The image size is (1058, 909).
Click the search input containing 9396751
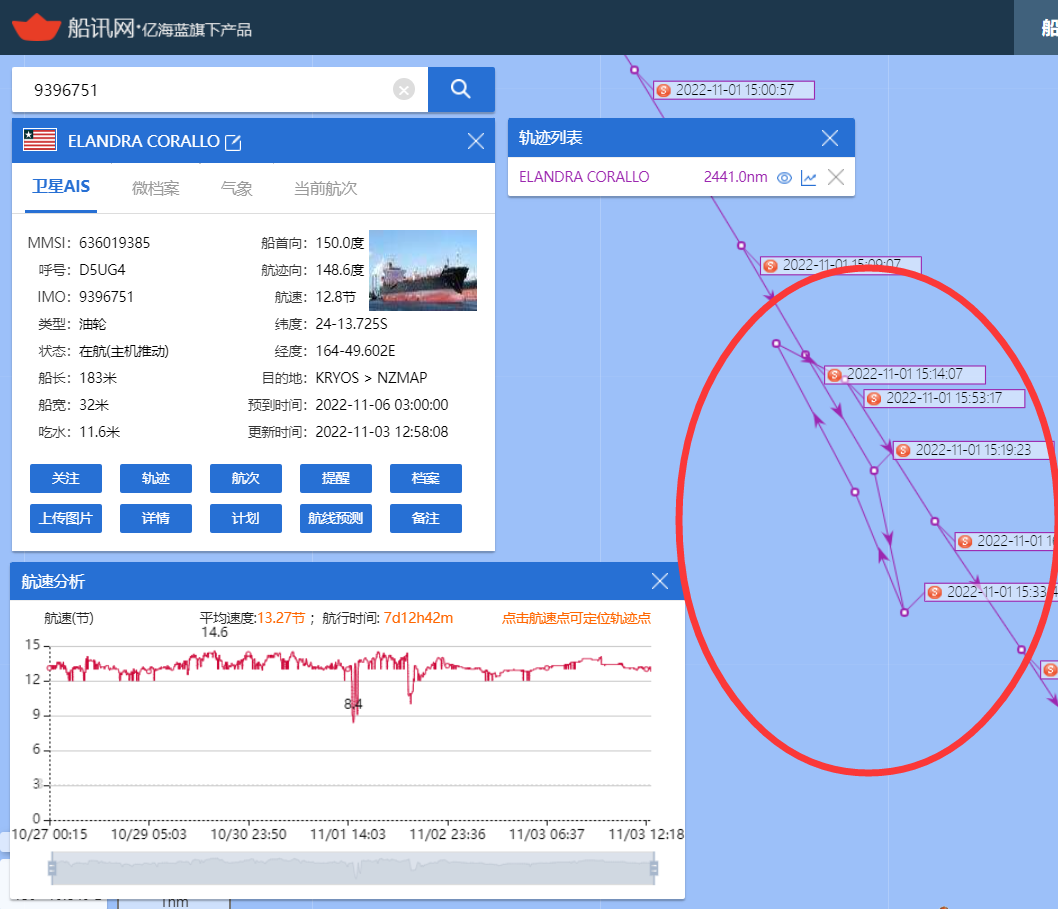click(x=200, y=90)
